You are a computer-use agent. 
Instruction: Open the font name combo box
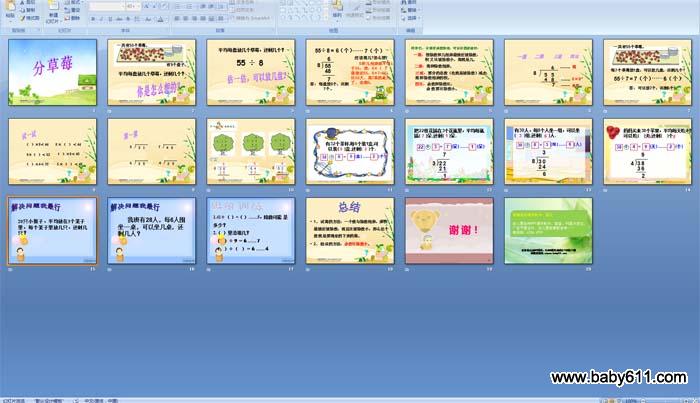107,6
